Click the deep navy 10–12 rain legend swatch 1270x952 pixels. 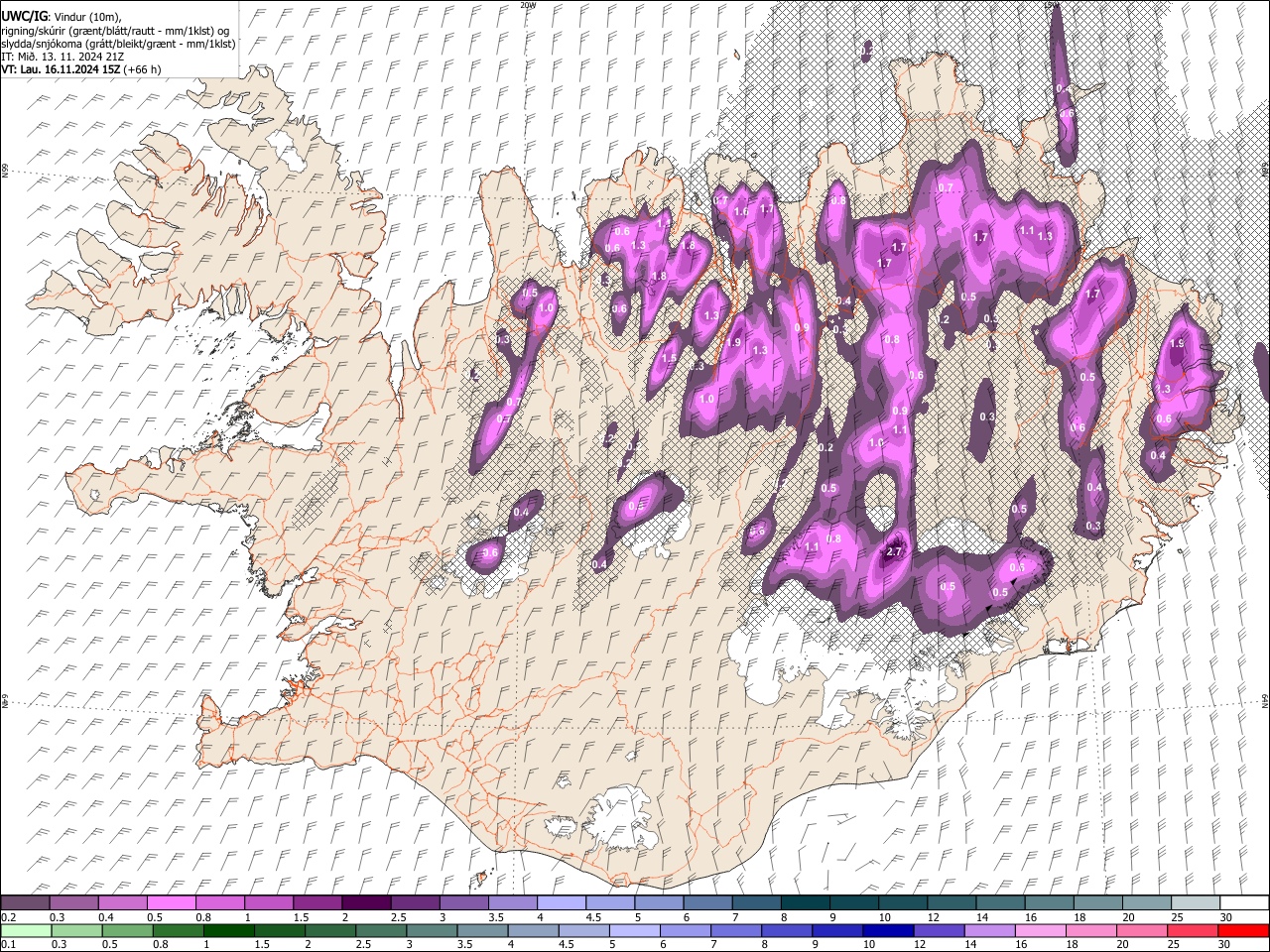click(x=887, y=930)
